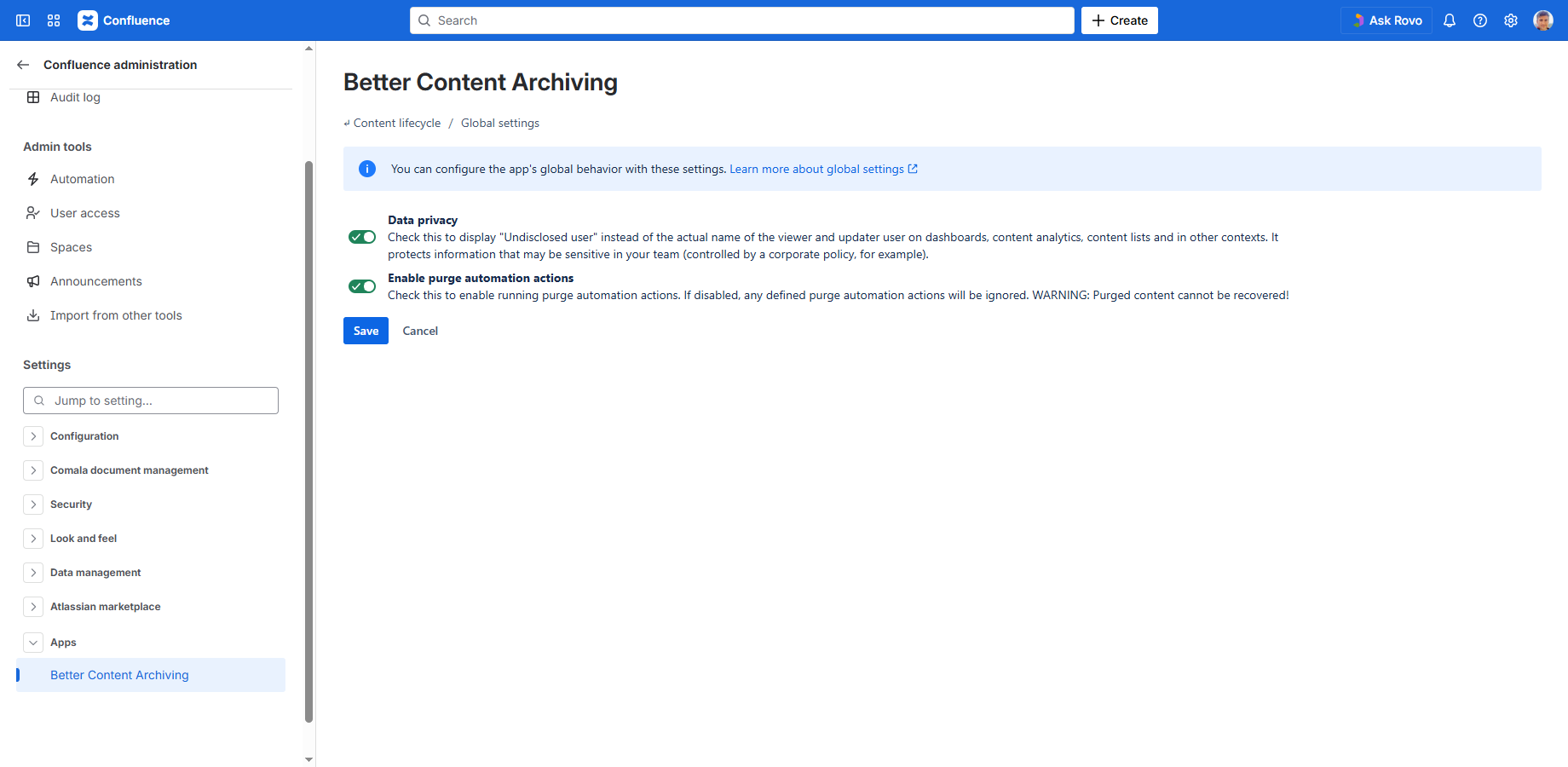1568x767 pixels.
Task: Click the sidebar vertical scrollbar
Action: coord(308,426)
